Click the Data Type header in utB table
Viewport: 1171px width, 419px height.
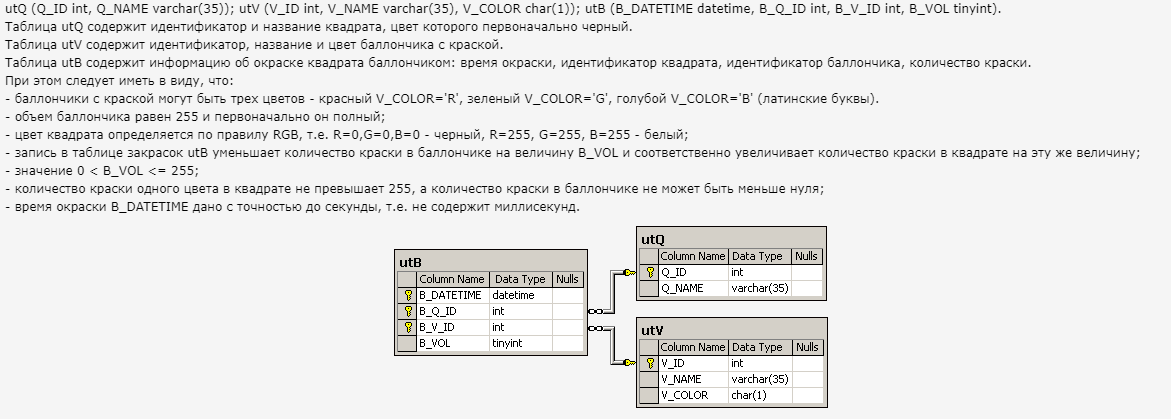pos(520,279)
